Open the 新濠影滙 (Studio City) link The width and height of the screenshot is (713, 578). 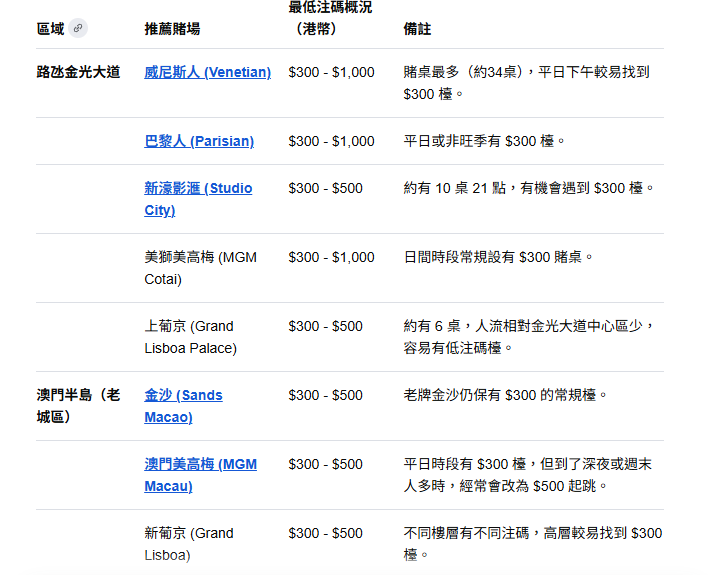pos(198,199)
